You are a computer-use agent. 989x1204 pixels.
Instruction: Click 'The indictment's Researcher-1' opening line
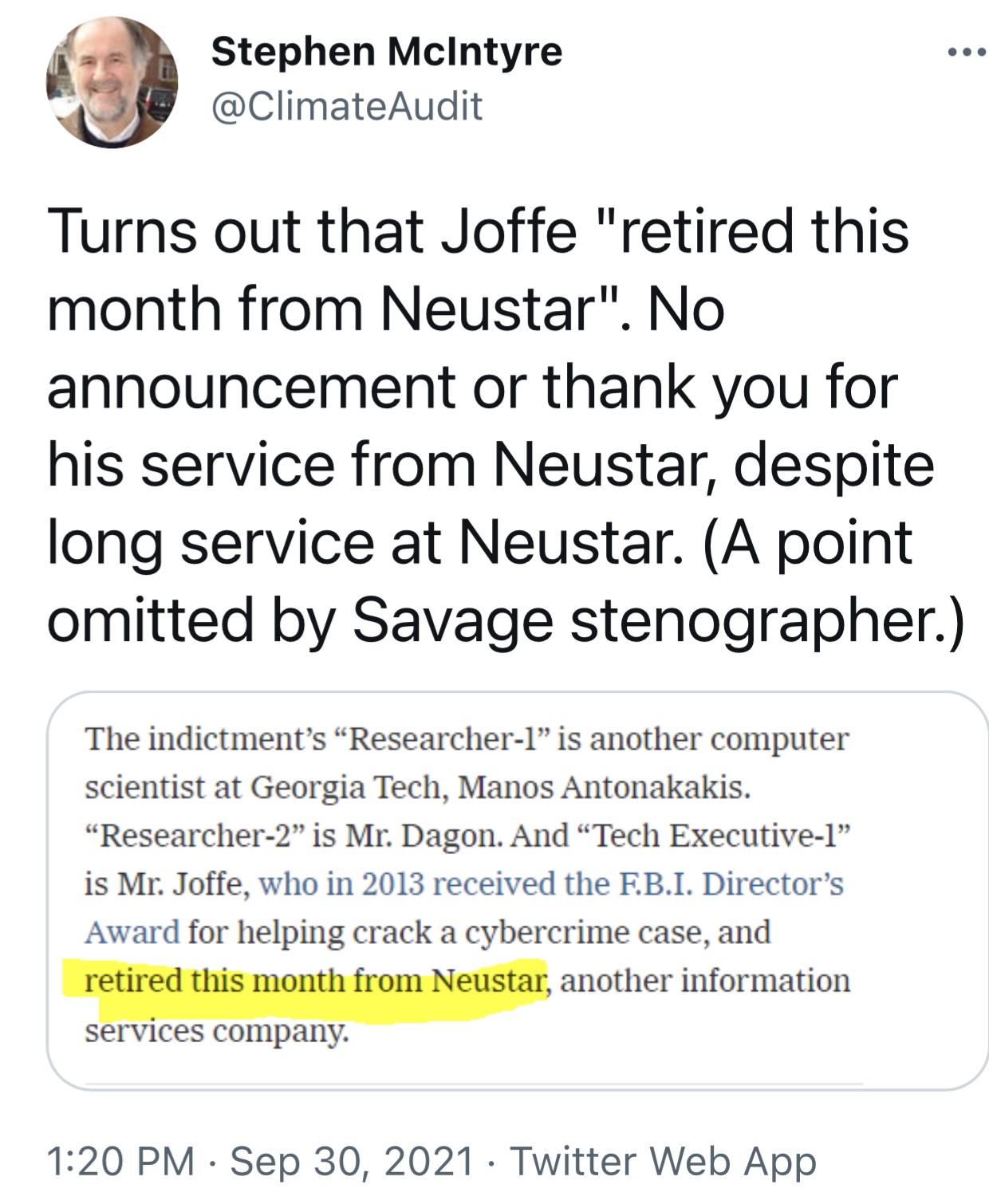point(317,739)
